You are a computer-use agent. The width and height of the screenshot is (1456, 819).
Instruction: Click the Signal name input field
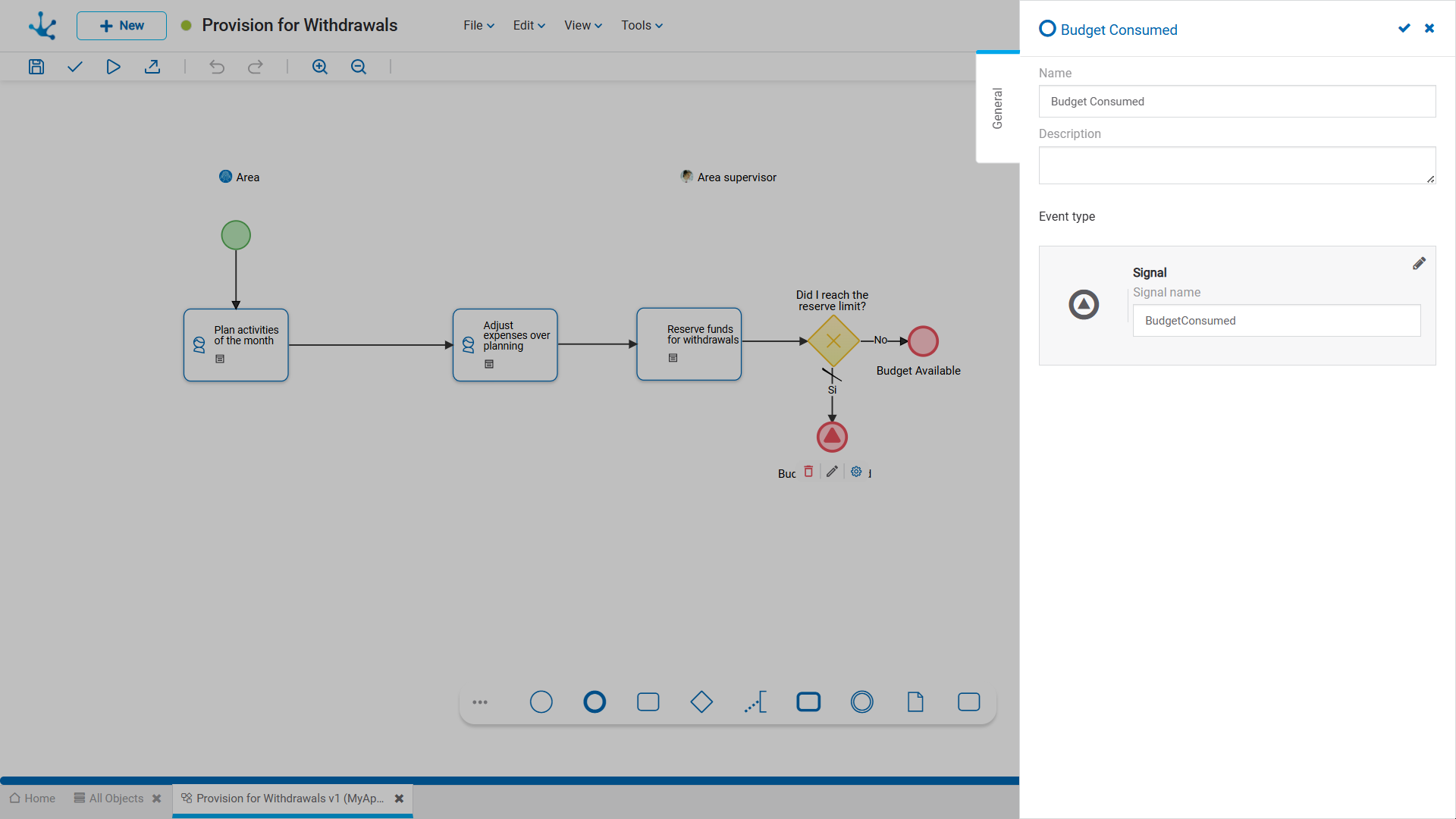tap(1276, 321)
